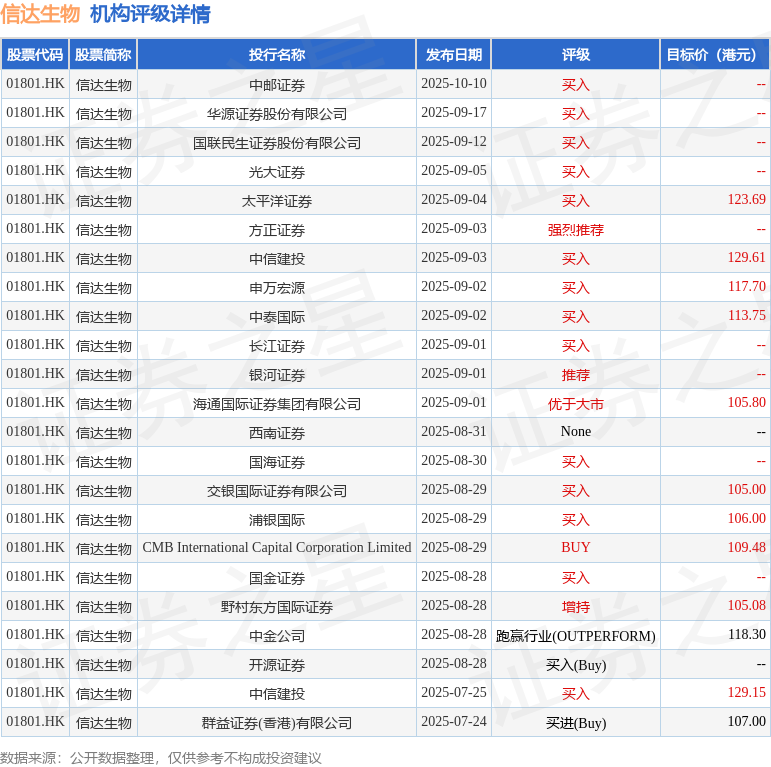
Task: Select the 方正证券 cell
Action: [x=277, y=230]
